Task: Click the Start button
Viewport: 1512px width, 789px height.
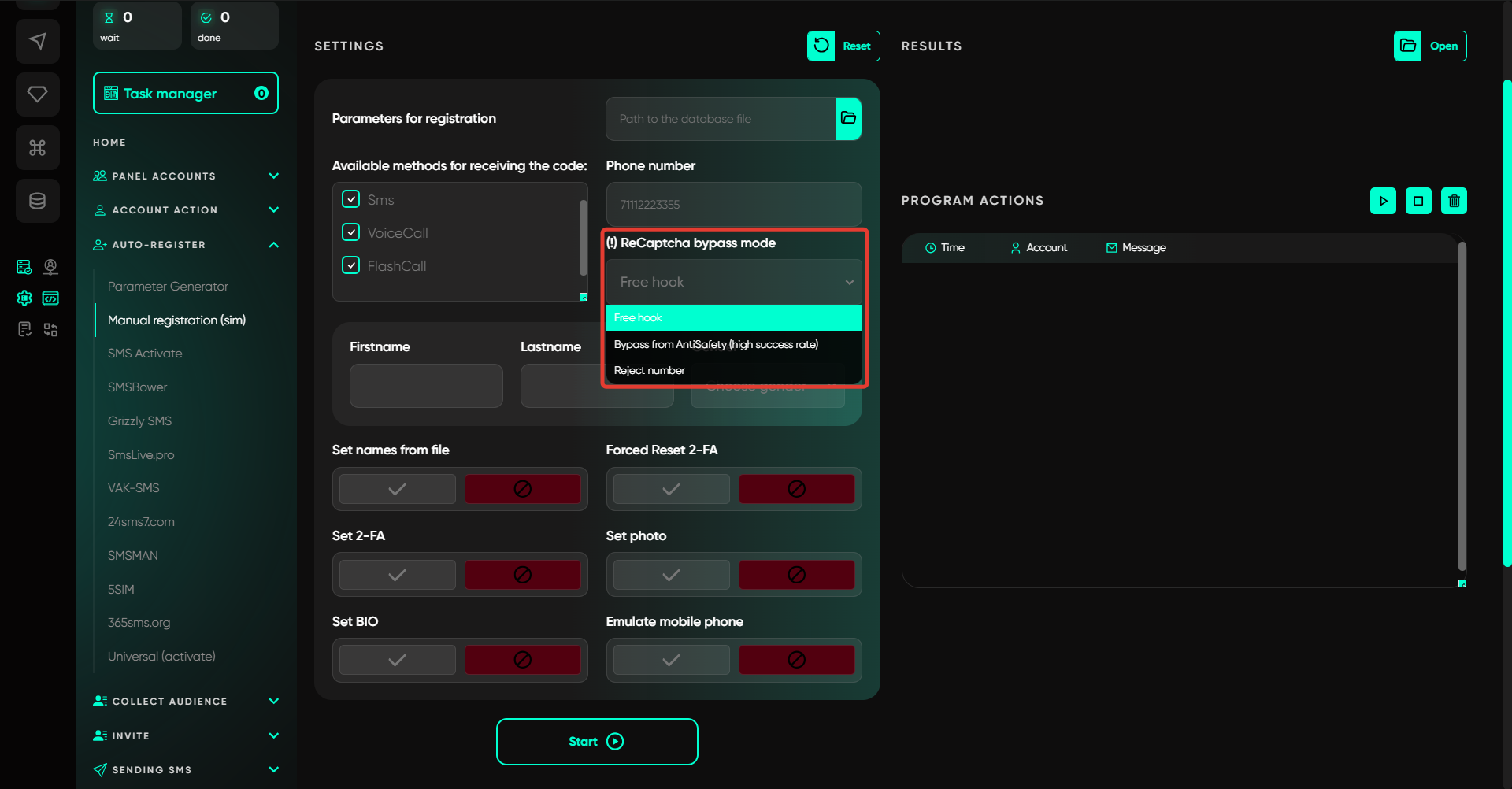Action: (x=596, y=741)
